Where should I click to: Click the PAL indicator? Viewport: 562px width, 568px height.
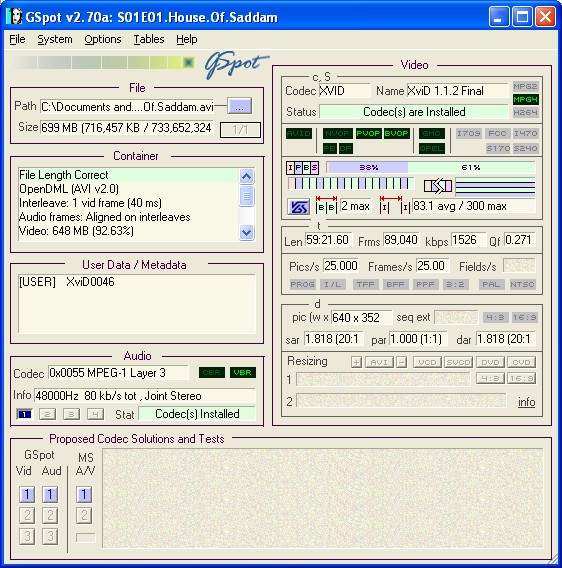coord(491,284)
